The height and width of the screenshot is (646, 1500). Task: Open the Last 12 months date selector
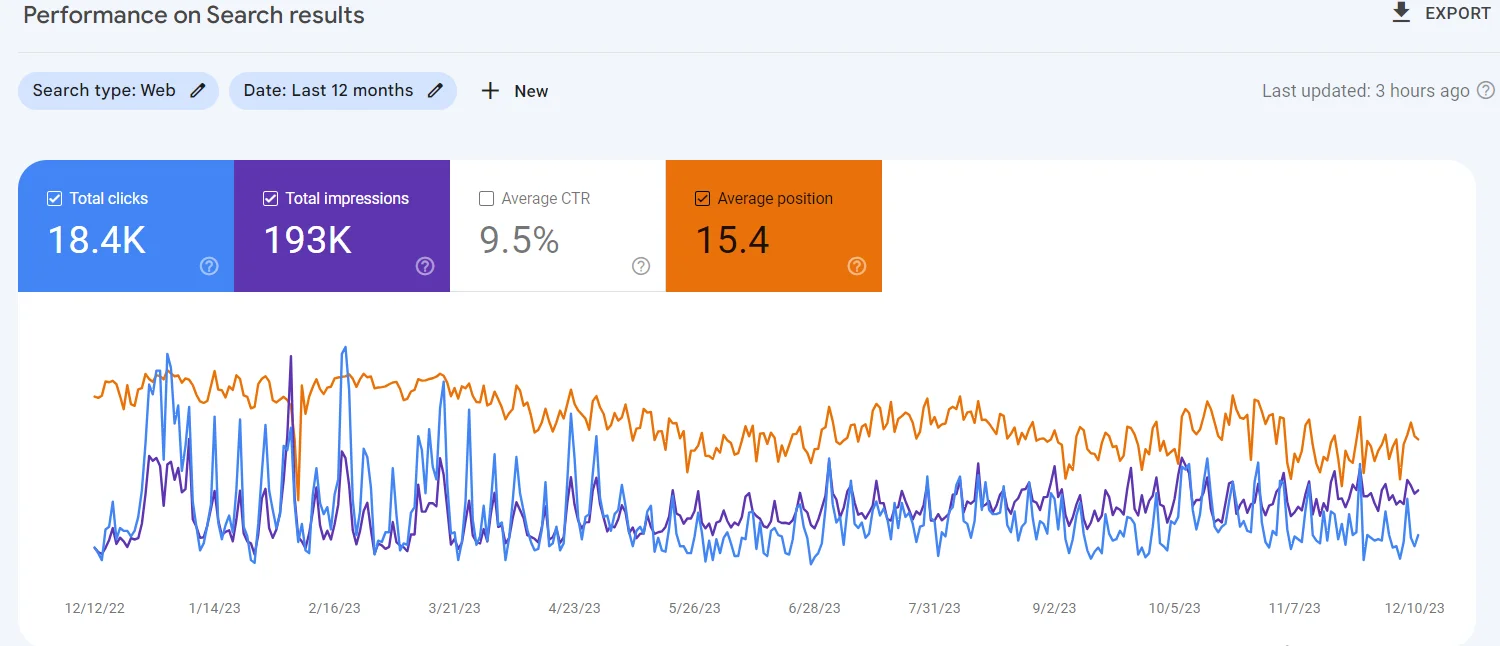(343, 90)
